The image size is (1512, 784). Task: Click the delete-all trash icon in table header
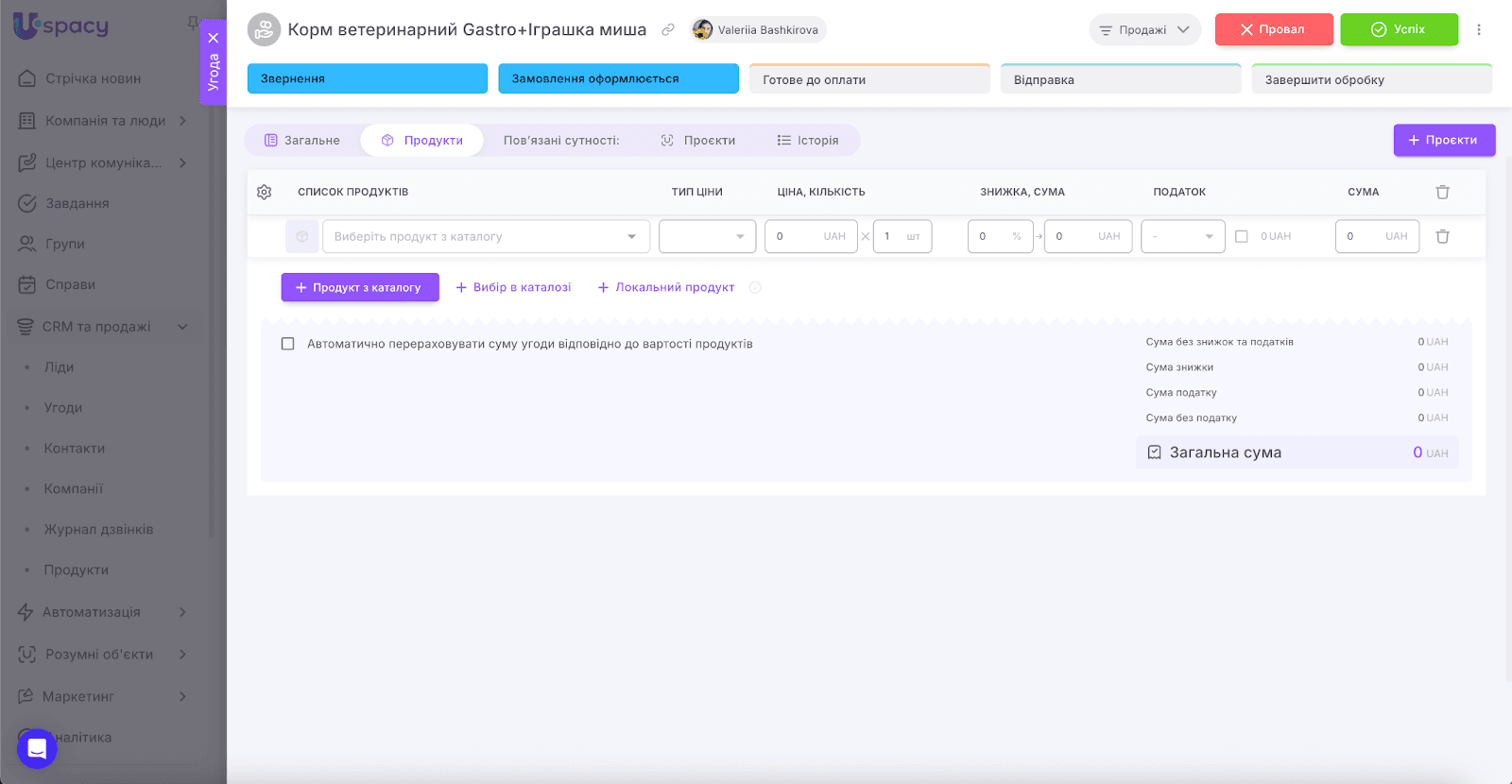(1442, 192)
